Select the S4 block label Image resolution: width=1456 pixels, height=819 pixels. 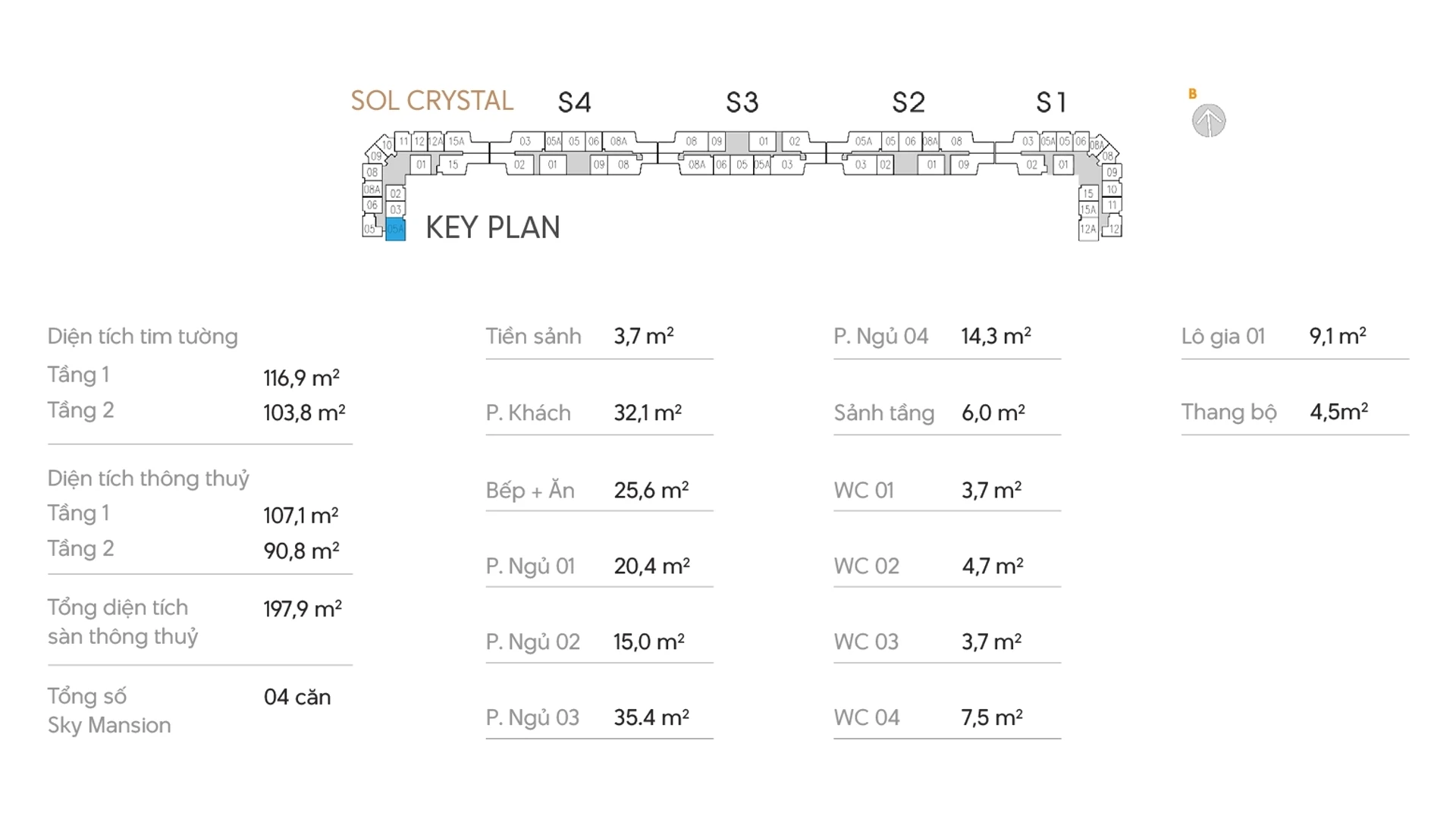click(574, 102)
